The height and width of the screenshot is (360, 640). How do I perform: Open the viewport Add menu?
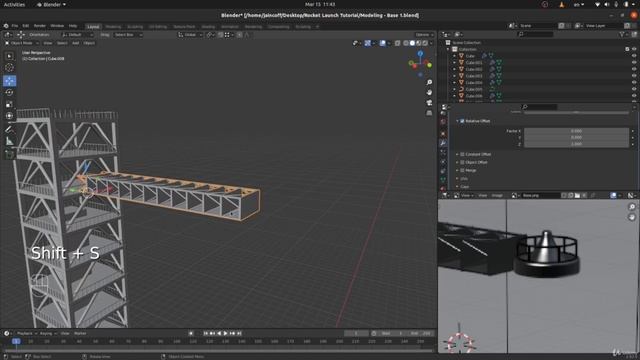pos(76,43)
